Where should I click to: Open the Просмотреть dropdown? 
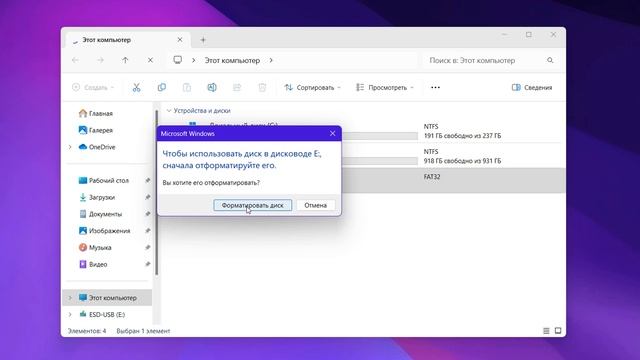(x=384, y=87)
